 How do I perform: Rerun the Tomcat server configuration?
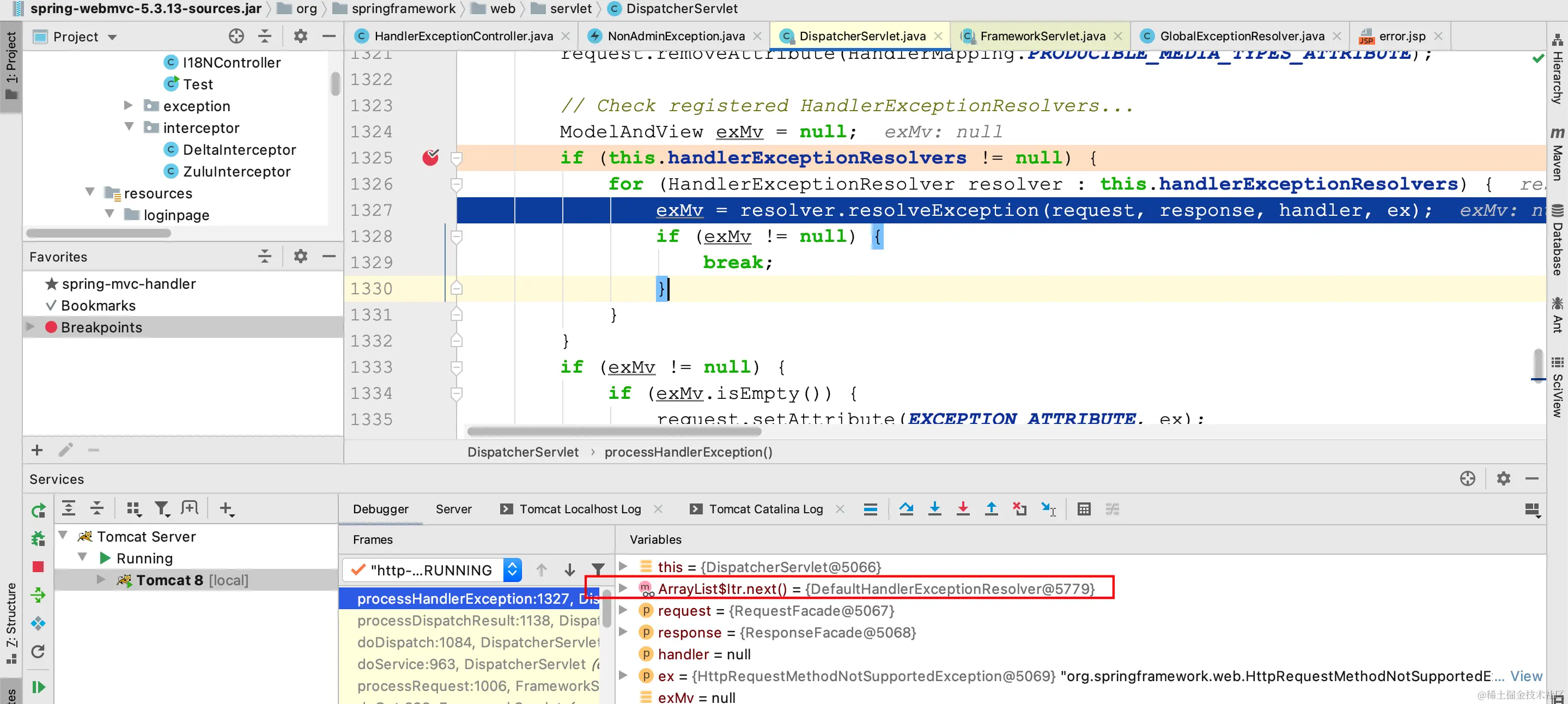tap(38, 511)
